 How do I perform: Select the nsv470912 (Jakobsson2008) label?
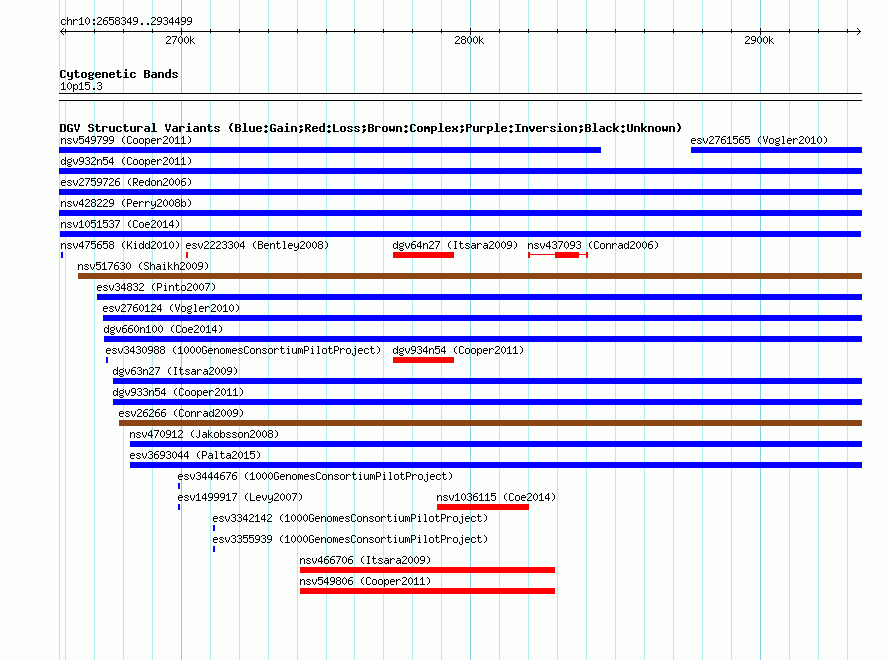point(204,434)
